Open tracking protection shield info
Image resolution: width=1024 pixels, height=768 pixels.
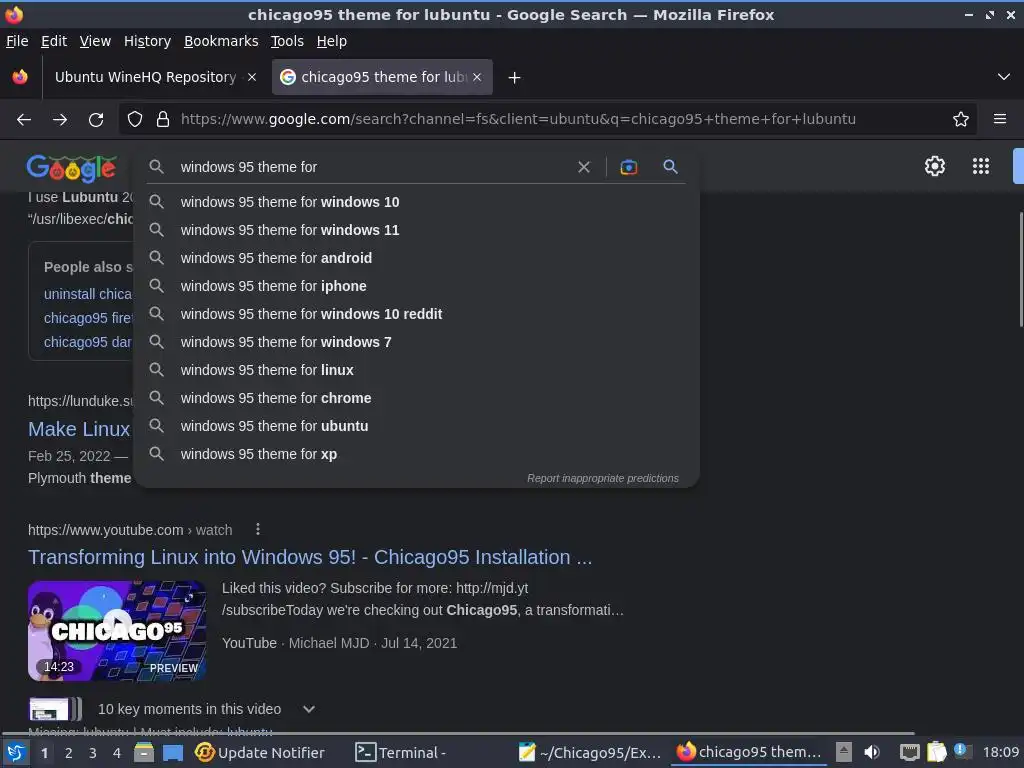coord(135,120)
